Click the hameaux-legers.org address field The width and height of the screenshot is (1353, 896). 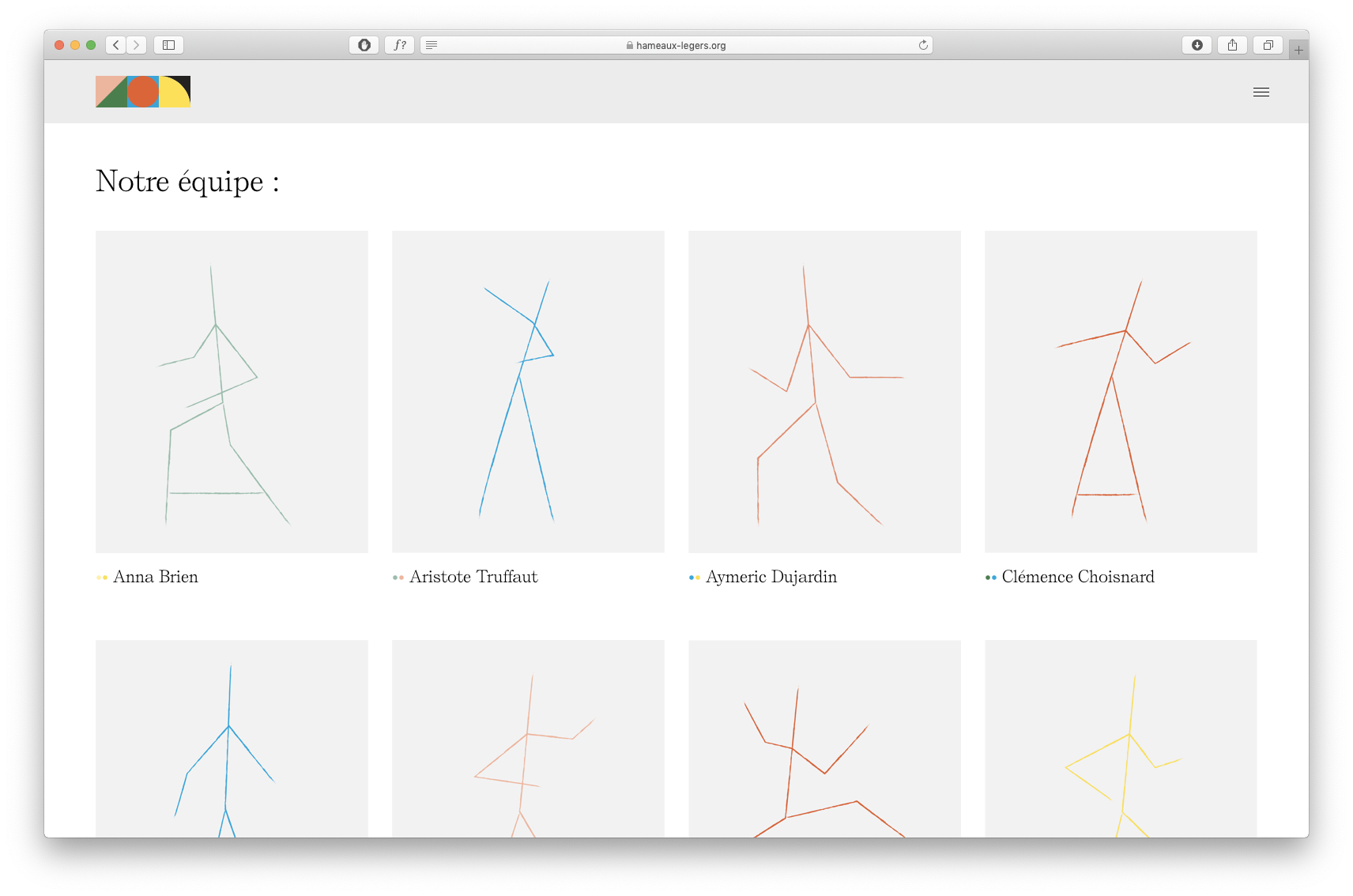pos(680,45)
